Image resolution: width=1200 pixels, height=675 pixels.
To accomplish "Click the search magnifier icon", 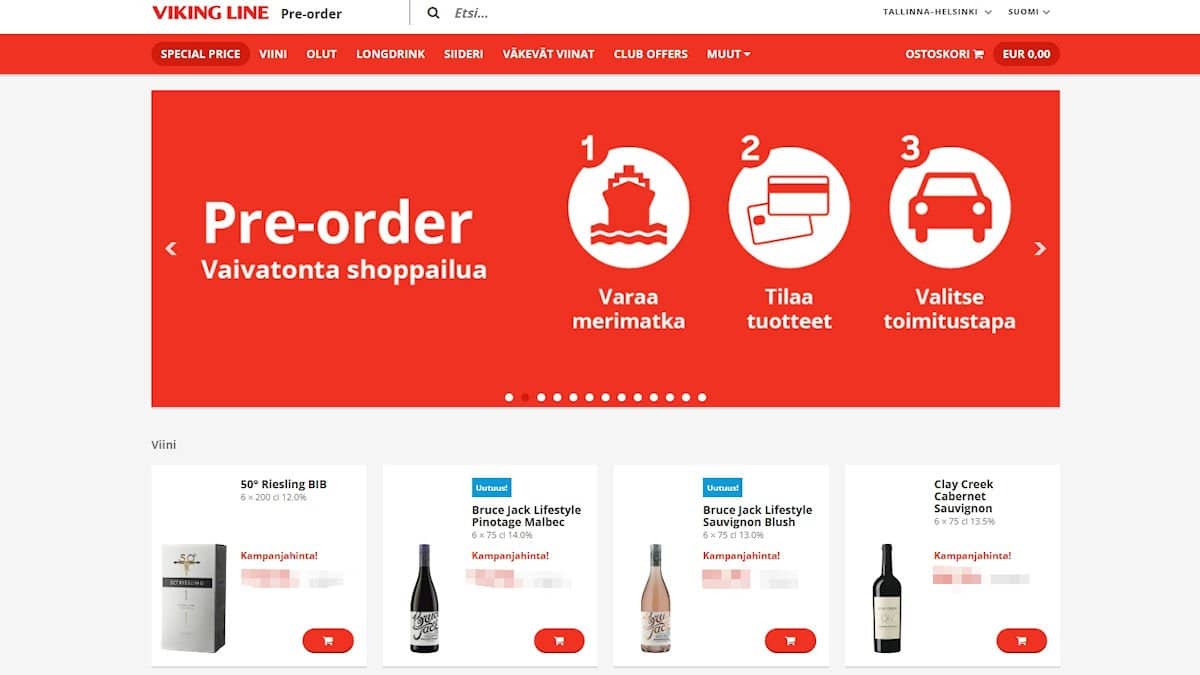I will 433,13.
